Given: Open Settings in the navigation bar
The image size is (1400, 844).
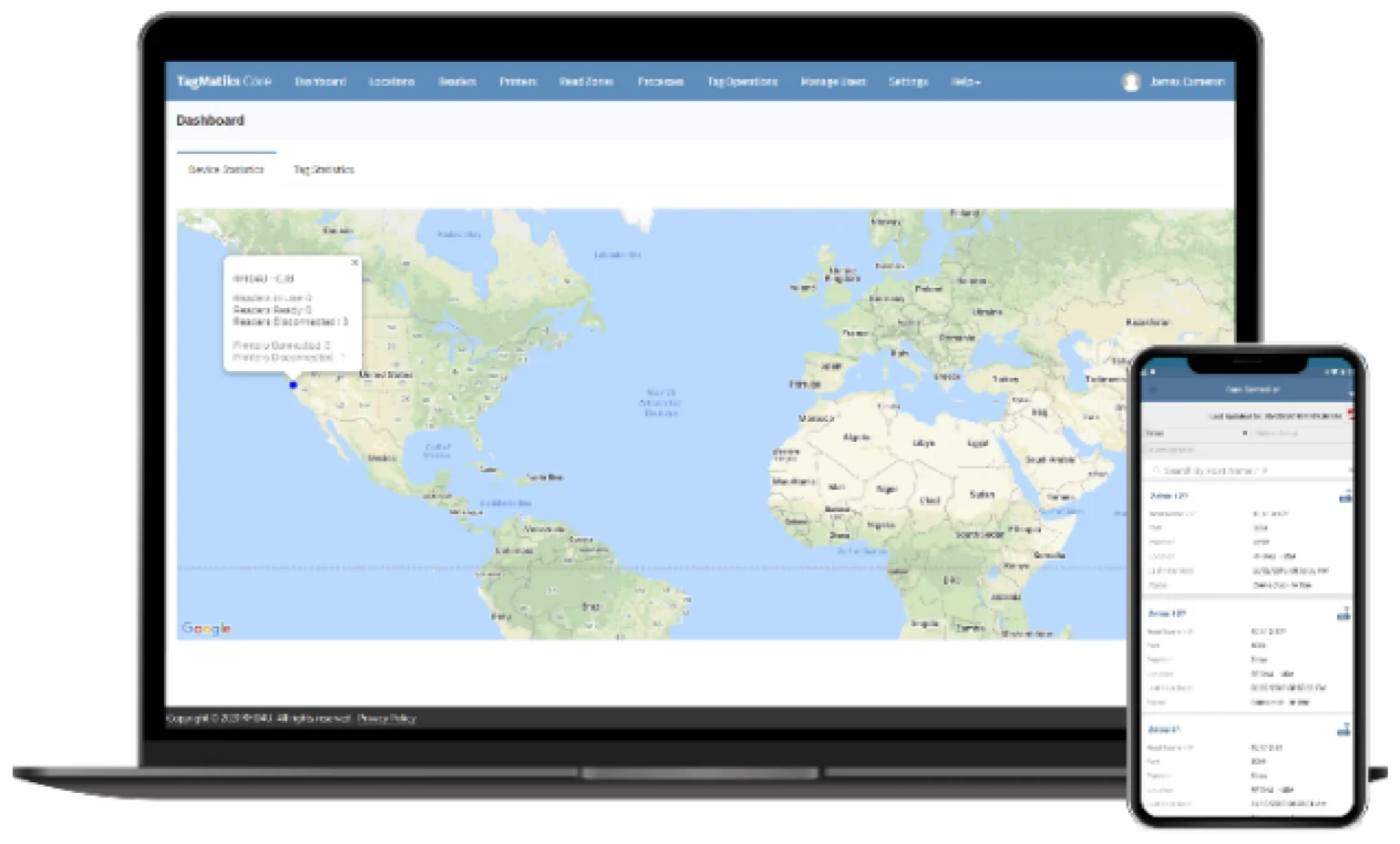Looking at the screenshot, I should (908, 82).
